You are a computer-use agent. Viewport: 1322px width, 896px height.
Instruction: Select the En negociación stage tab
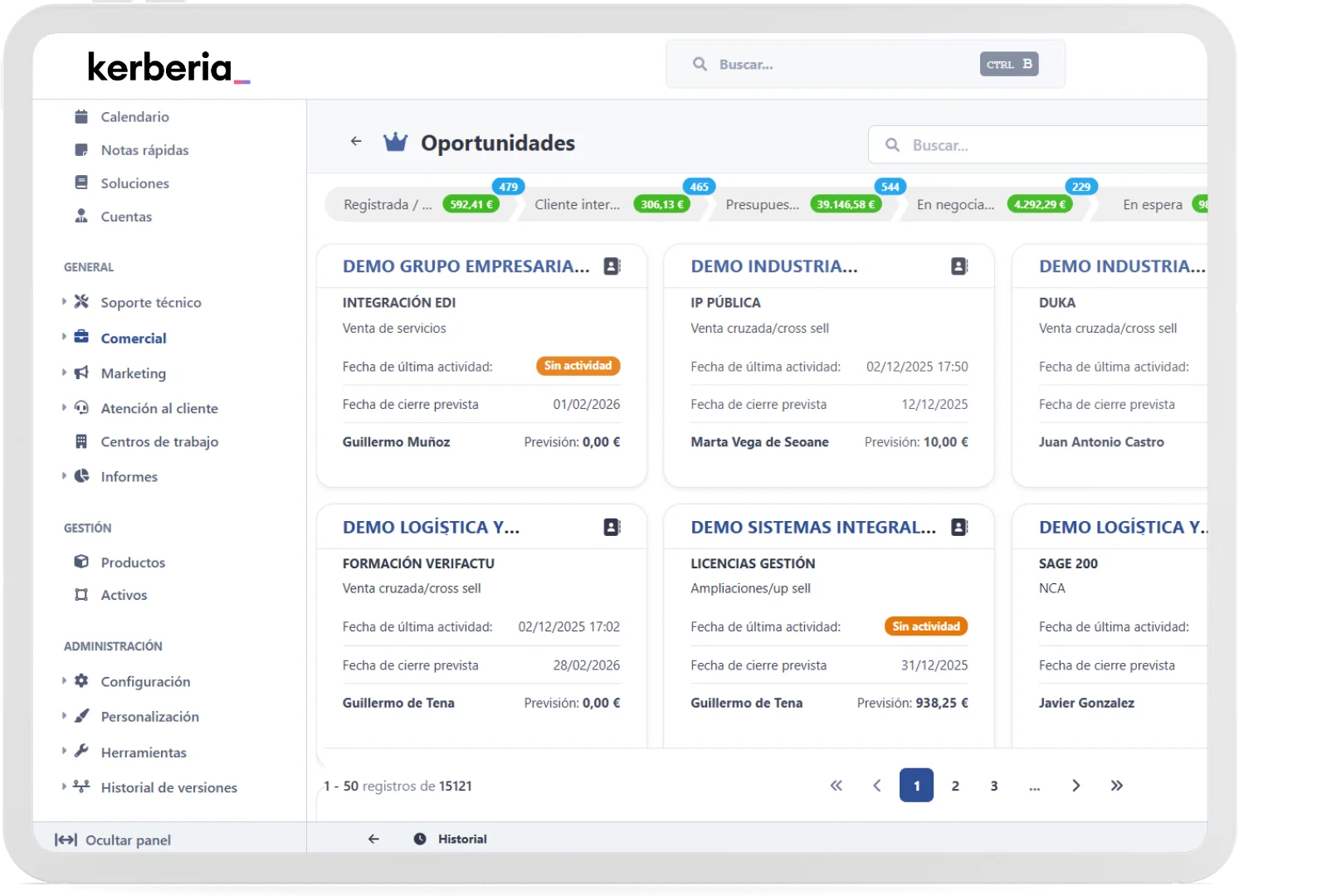[954, 205]
